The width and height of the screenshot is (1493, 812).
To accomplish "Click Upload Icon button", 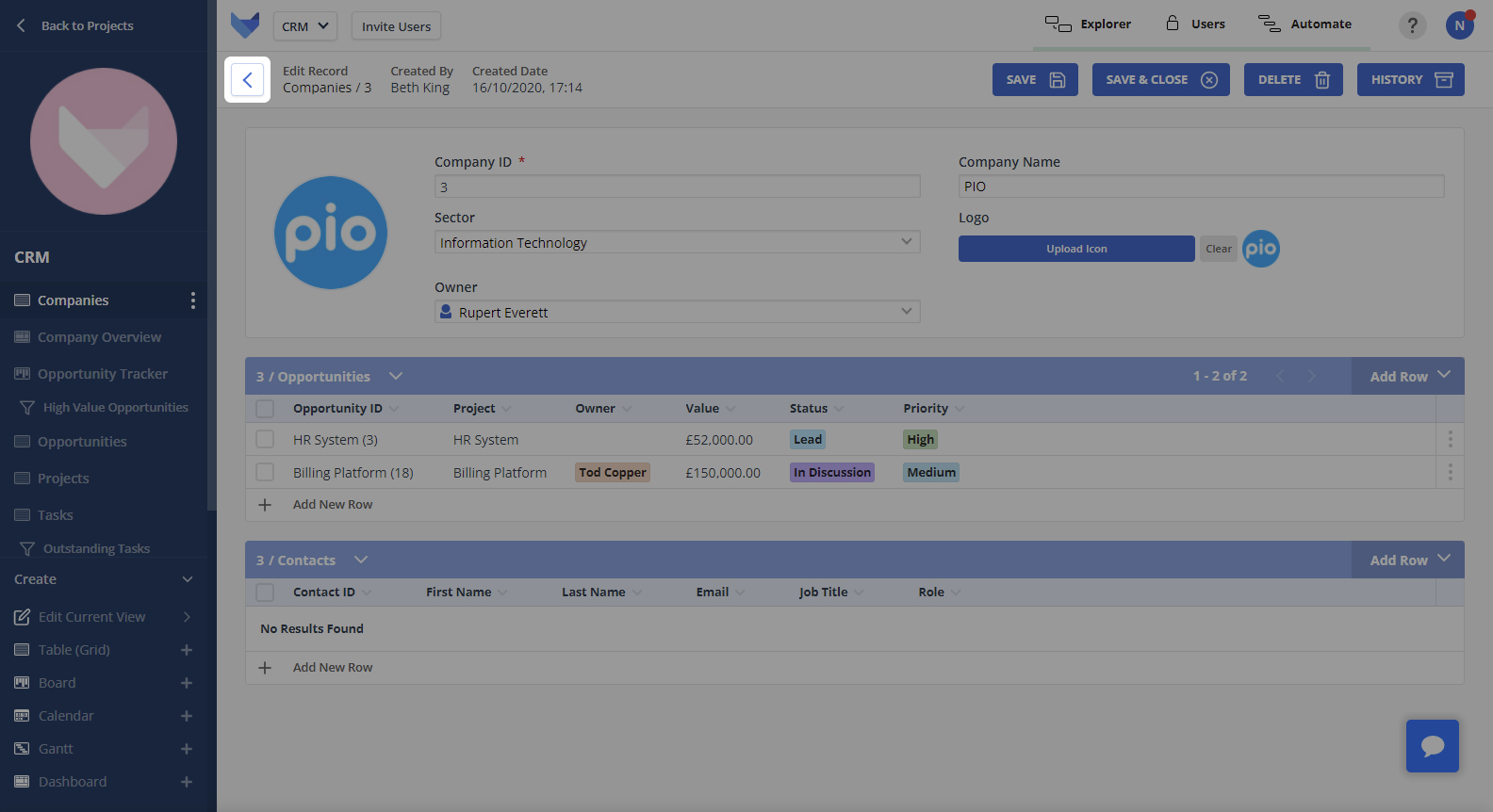I will 1076,249.
